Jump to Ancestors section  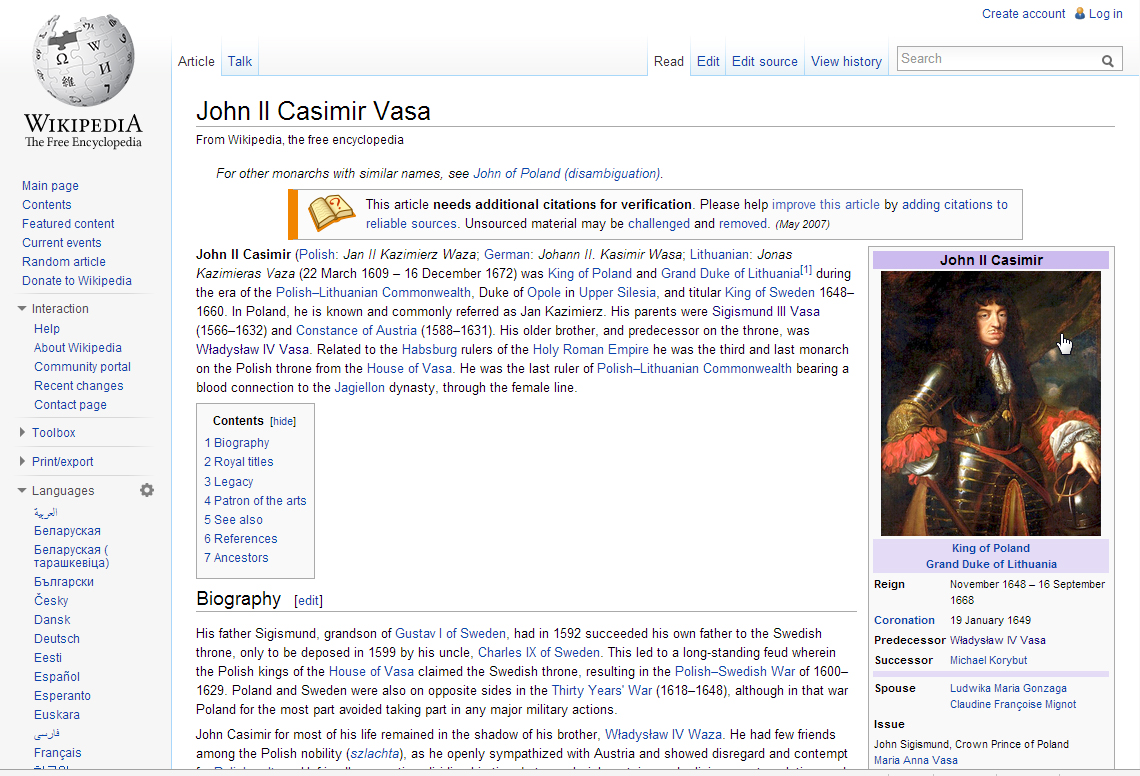[x=236, y=558]
